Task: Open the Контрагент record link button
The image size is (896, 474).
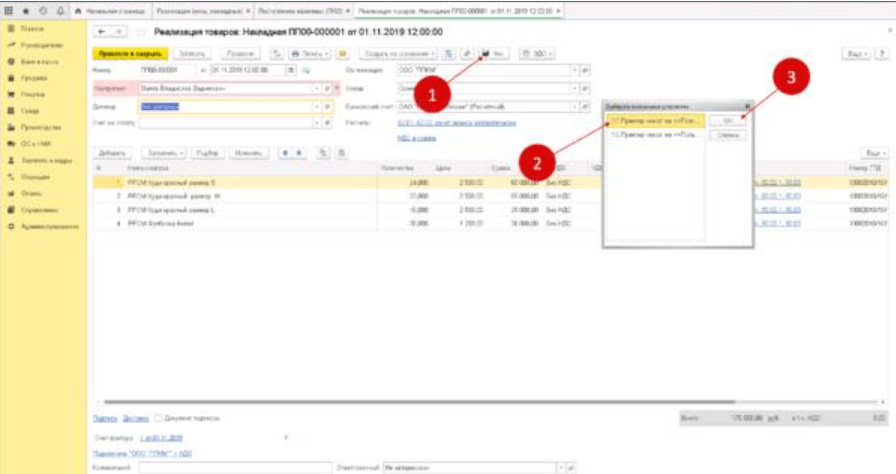Action: coord(327,89)
